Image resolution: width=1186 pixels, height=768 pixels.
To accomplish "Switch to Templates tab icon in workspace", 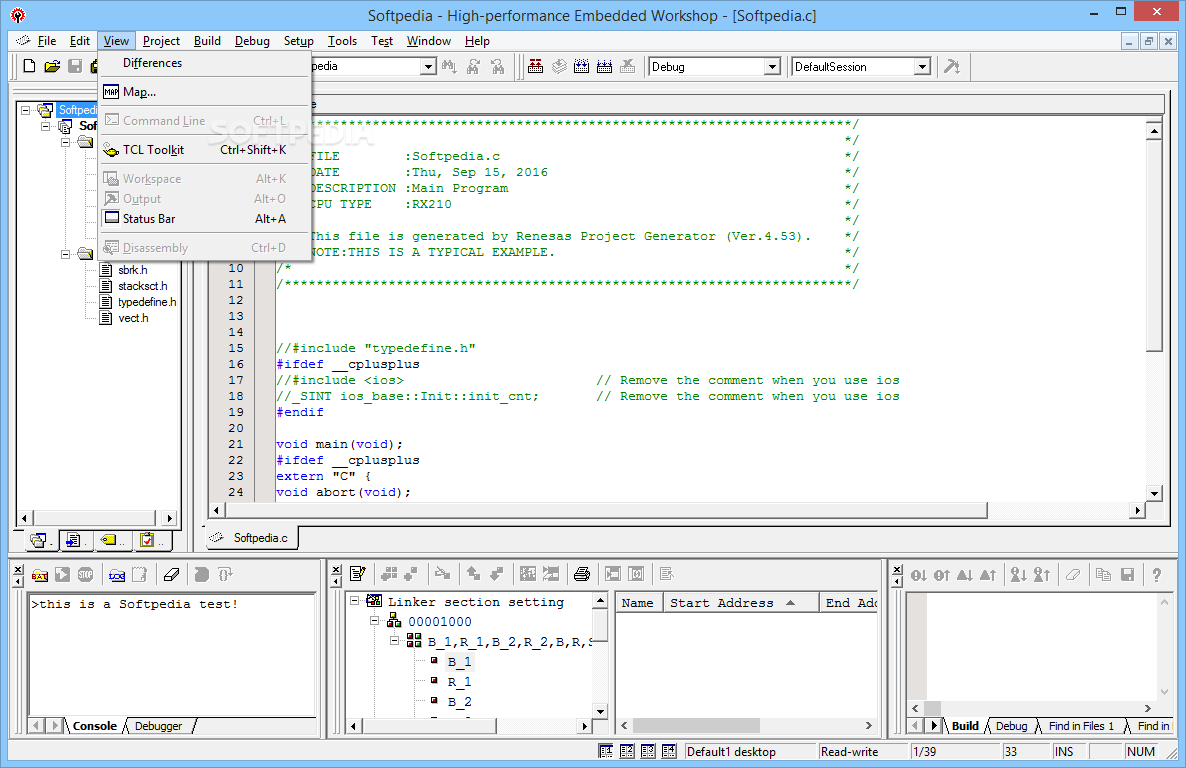I will 75,540.
